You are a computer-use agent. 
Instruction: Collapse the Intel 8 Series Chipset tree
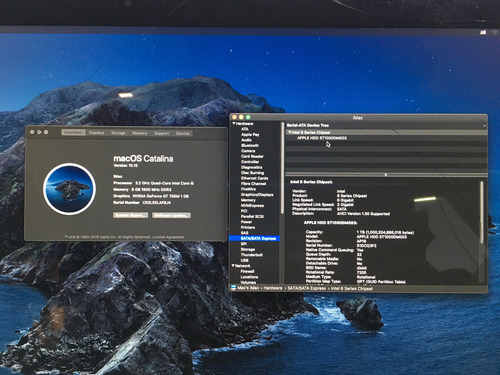pyautogui.click(x=290, y=132)
